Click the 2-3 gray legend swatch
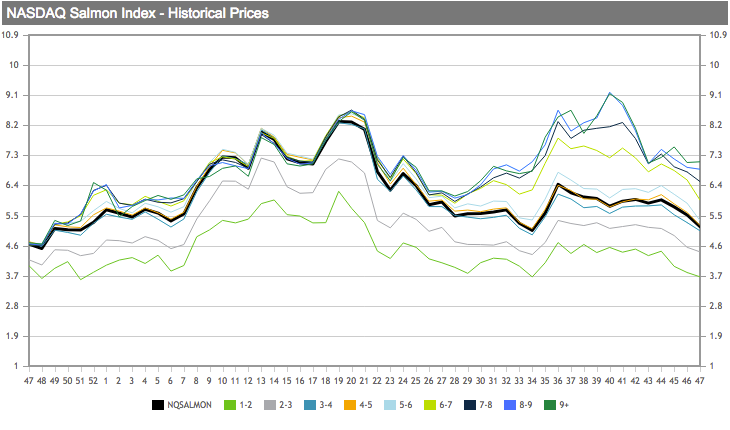Image resolution: width=730 pixels, height=430 pixels. tap(270, 405)
